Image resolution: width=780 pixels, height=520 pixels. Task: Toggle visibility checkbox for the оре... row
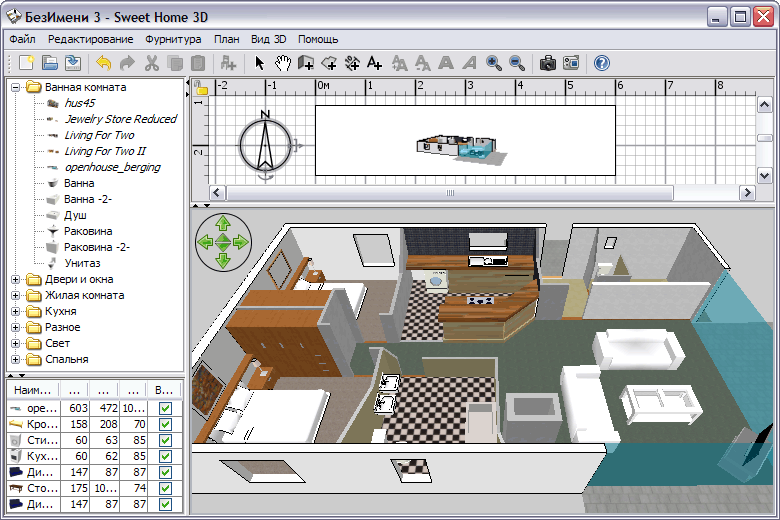(x=165, y=408)
